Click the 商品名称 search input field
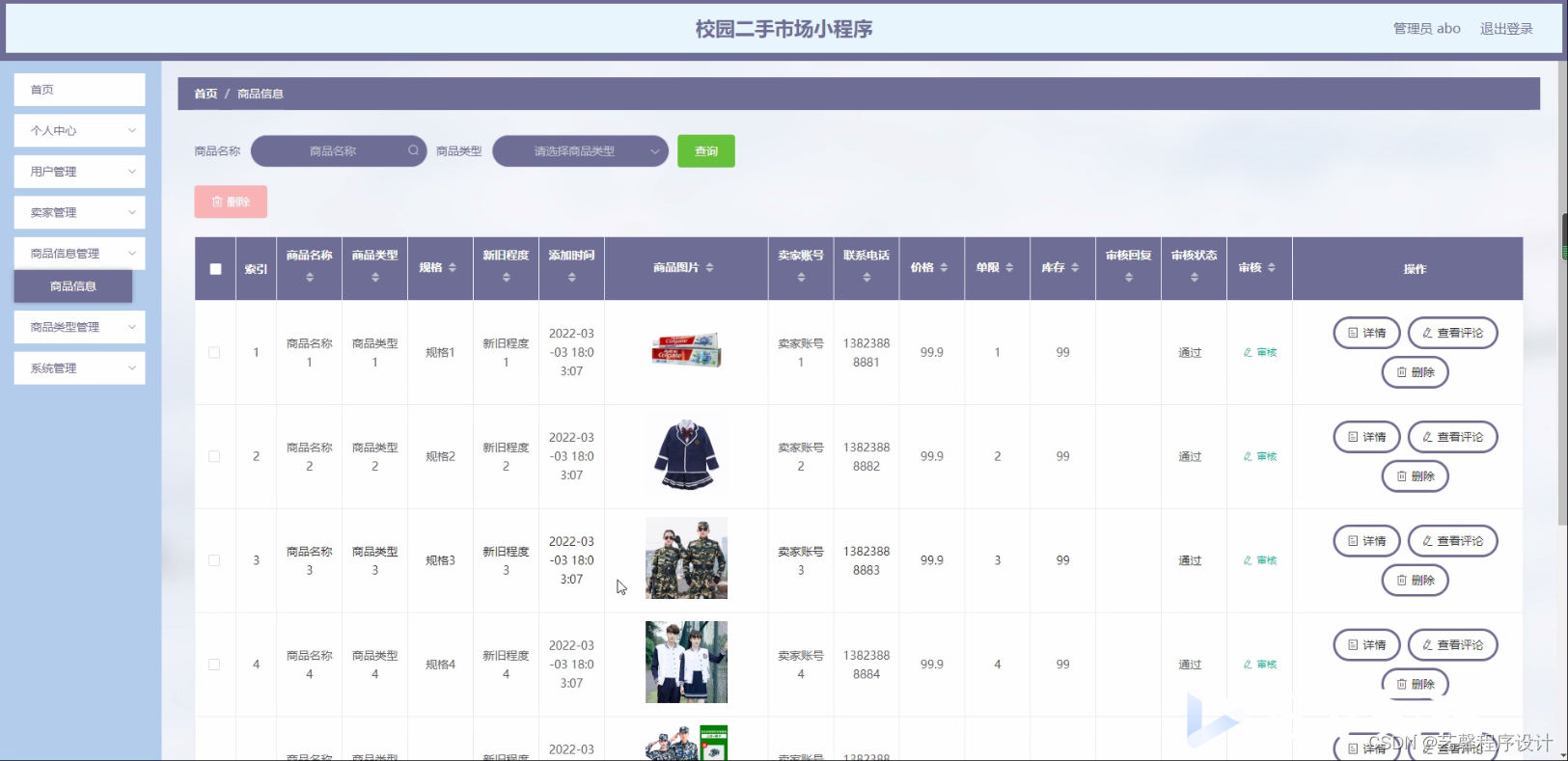Screen dimensions: 1568x761 (x=339, y=150)
